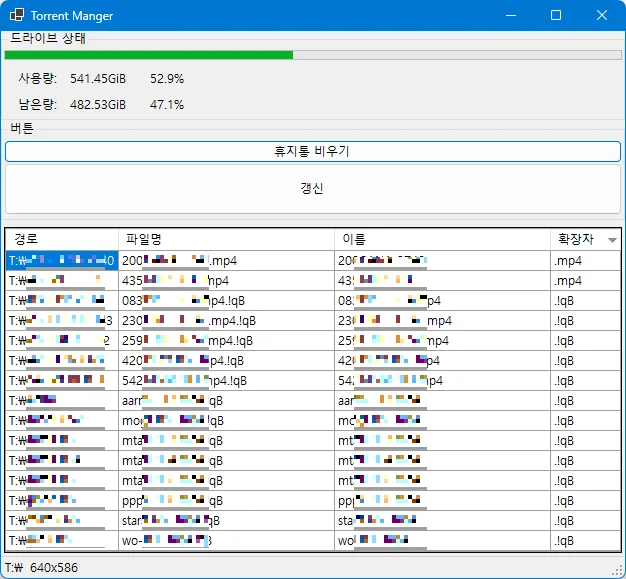
Task: Click the 52.9% usage percentage text
Action: pyautogui.click(x=167, y=79)
